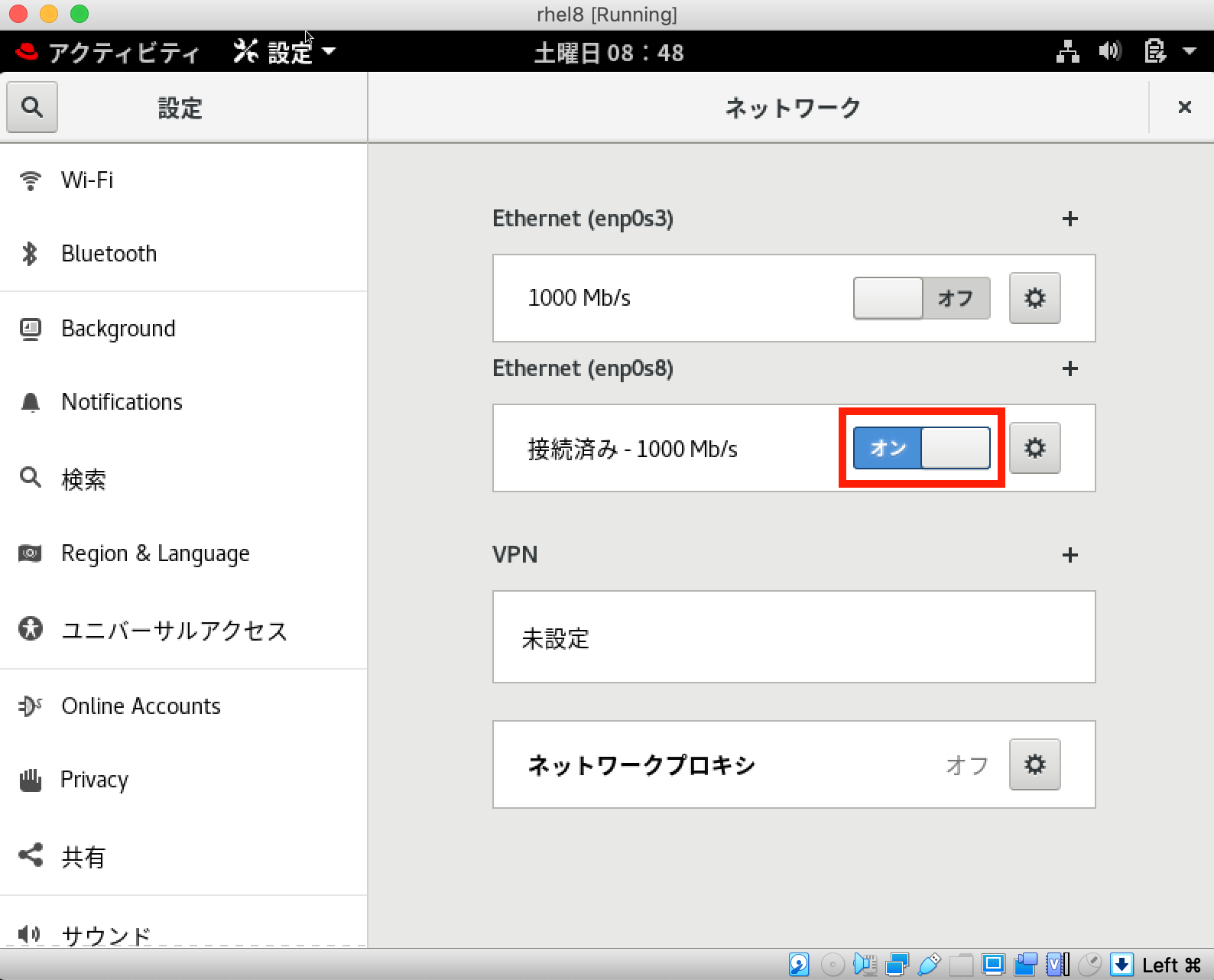Screen dimensions: 1214x980
Task: Open ユニバーサルアクセス settings
Action: click(183, 630)
